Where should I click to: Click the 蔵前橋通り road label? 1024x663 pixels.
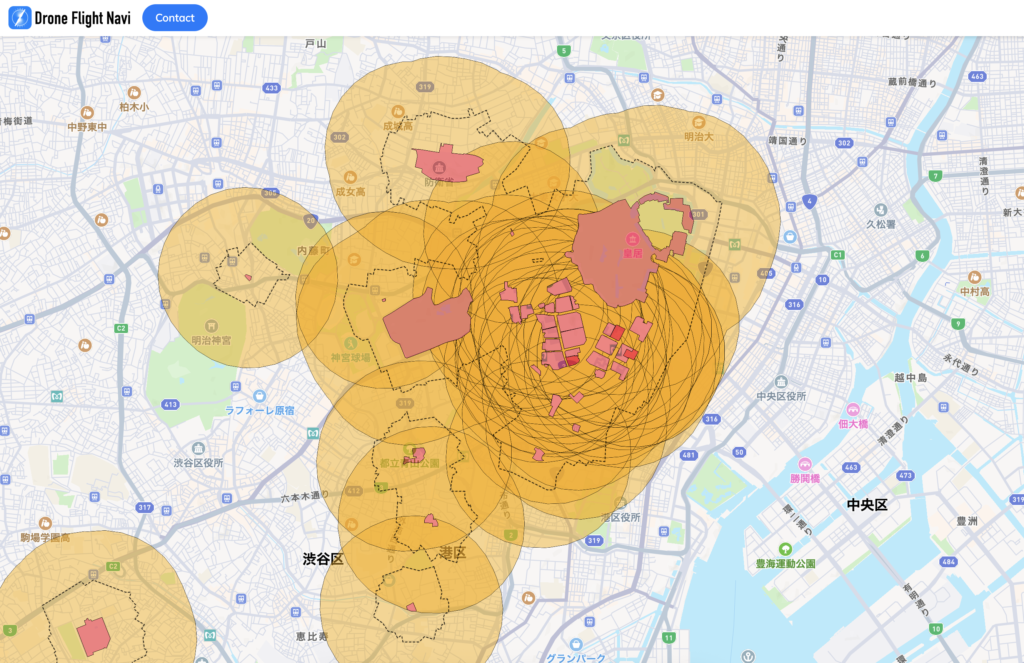click(x=912, y=82)
